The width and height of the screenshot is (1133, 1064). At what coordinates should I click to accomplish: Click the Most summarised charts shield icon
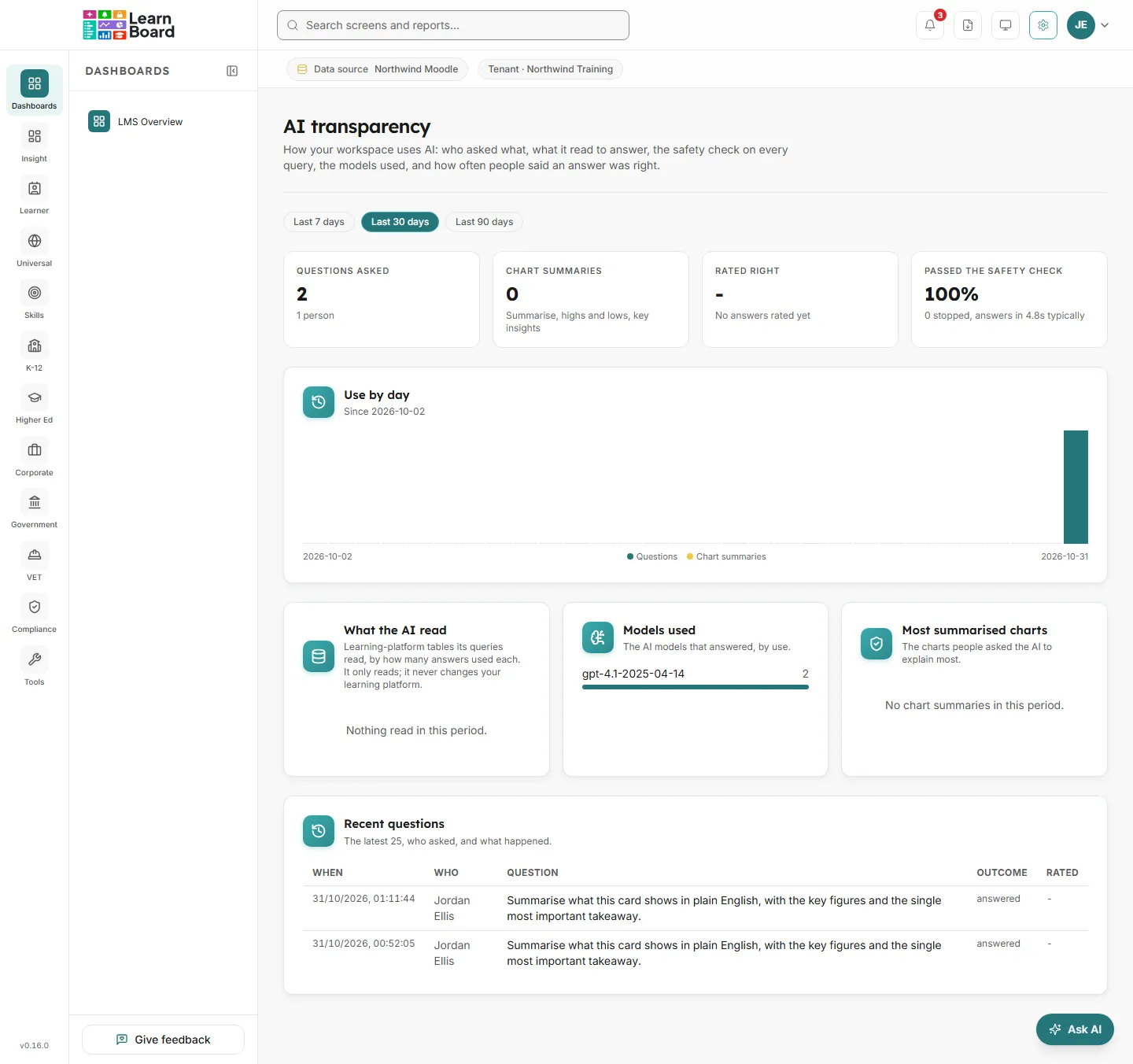pos(877,644)
